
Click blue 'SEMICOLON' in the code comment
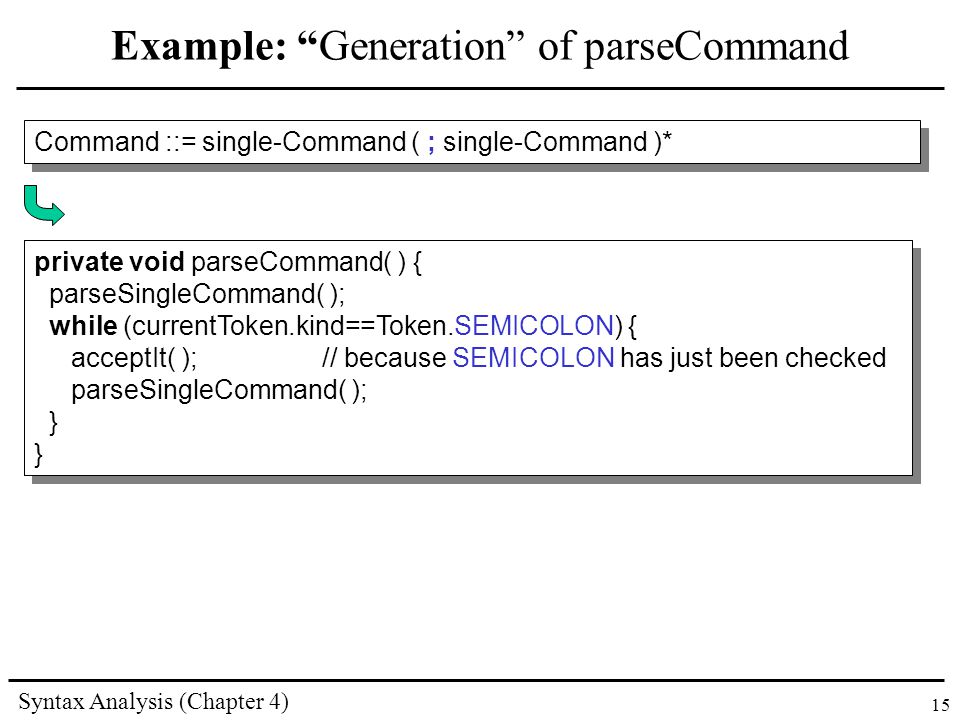point(533,358)
